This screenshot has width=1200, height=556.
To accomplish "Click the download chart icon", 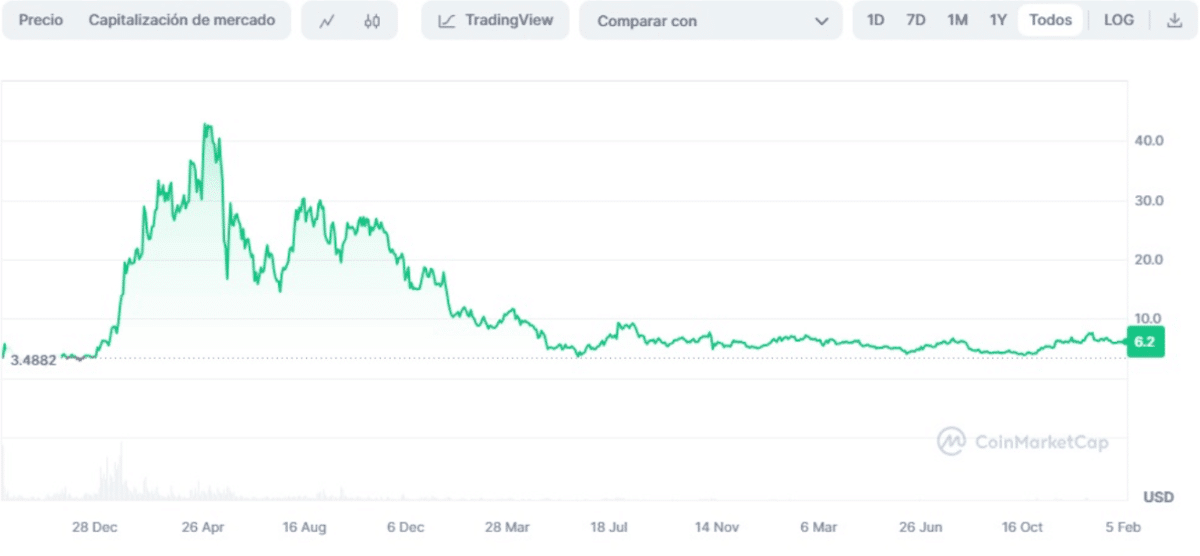I will point(1174,21).
